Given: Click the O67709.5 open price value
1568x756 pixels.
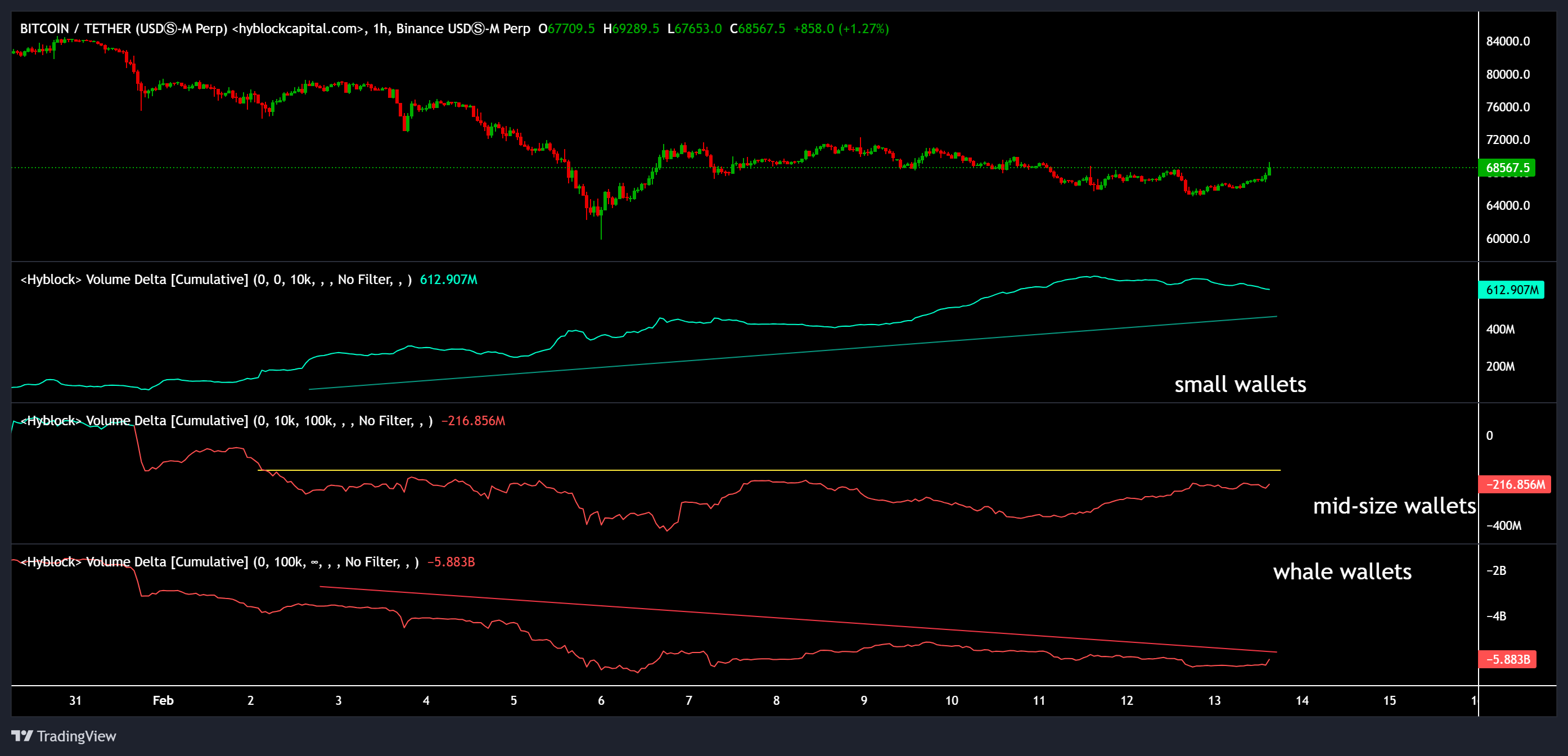Looking at the screenshot, I should pos(567,28).
